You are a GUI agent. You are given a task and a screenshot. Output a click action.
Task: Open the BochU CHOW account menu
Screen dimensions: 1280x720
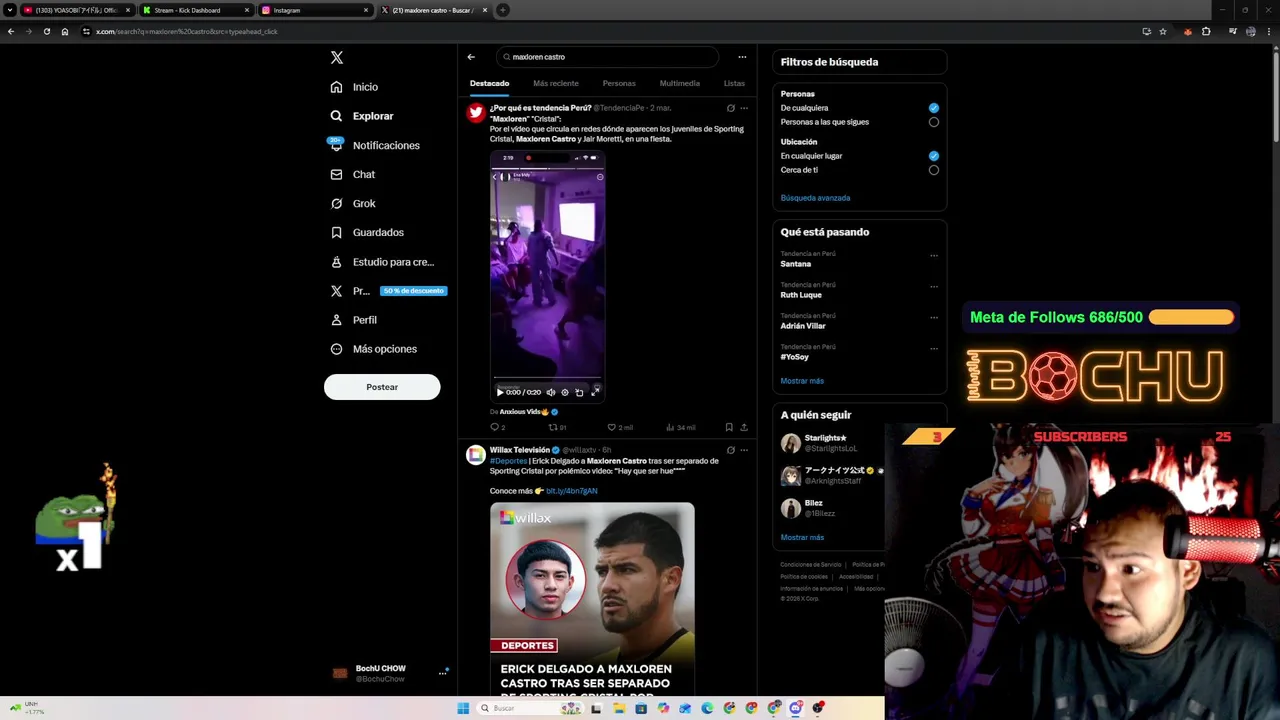tap(389, 673)
